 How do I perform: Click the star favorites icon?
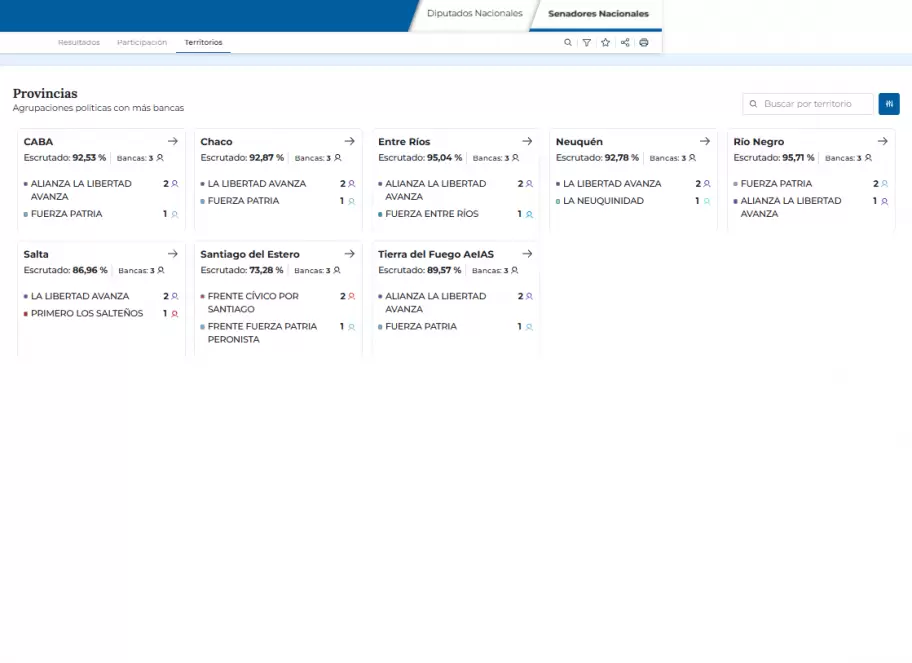606,43
